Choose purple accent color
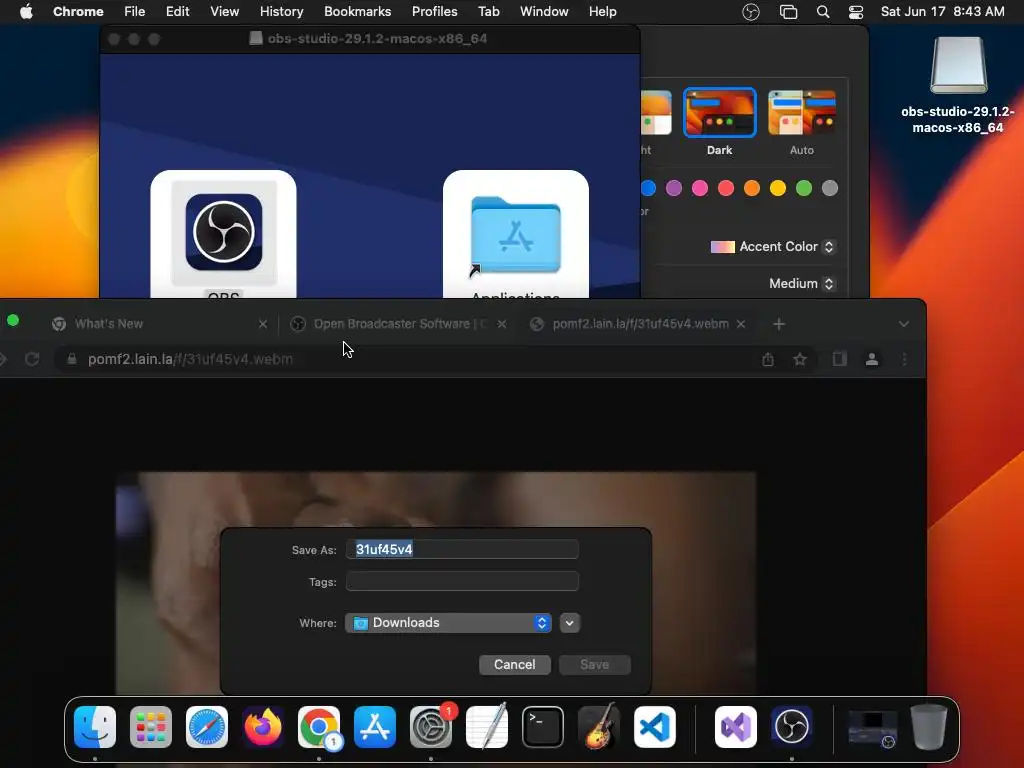 pos(674,188)
